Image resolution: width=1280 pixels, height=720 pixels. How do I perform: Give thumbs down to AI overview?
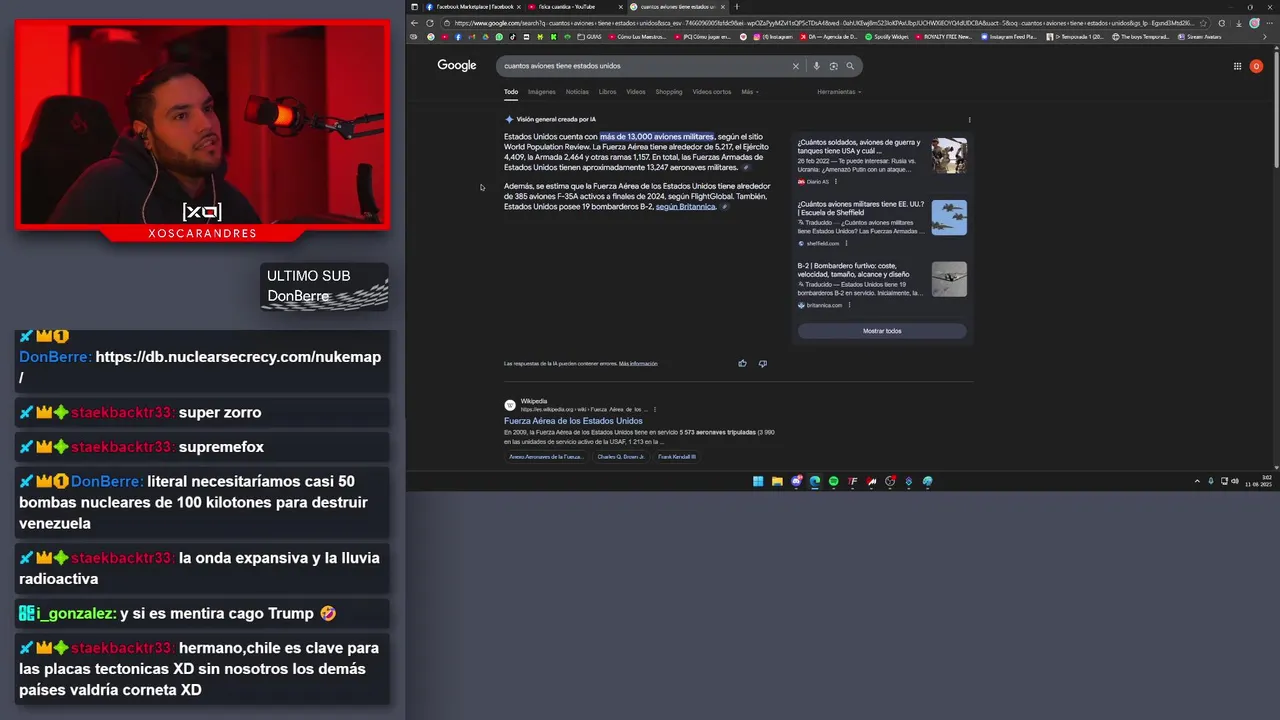(763, 364)
